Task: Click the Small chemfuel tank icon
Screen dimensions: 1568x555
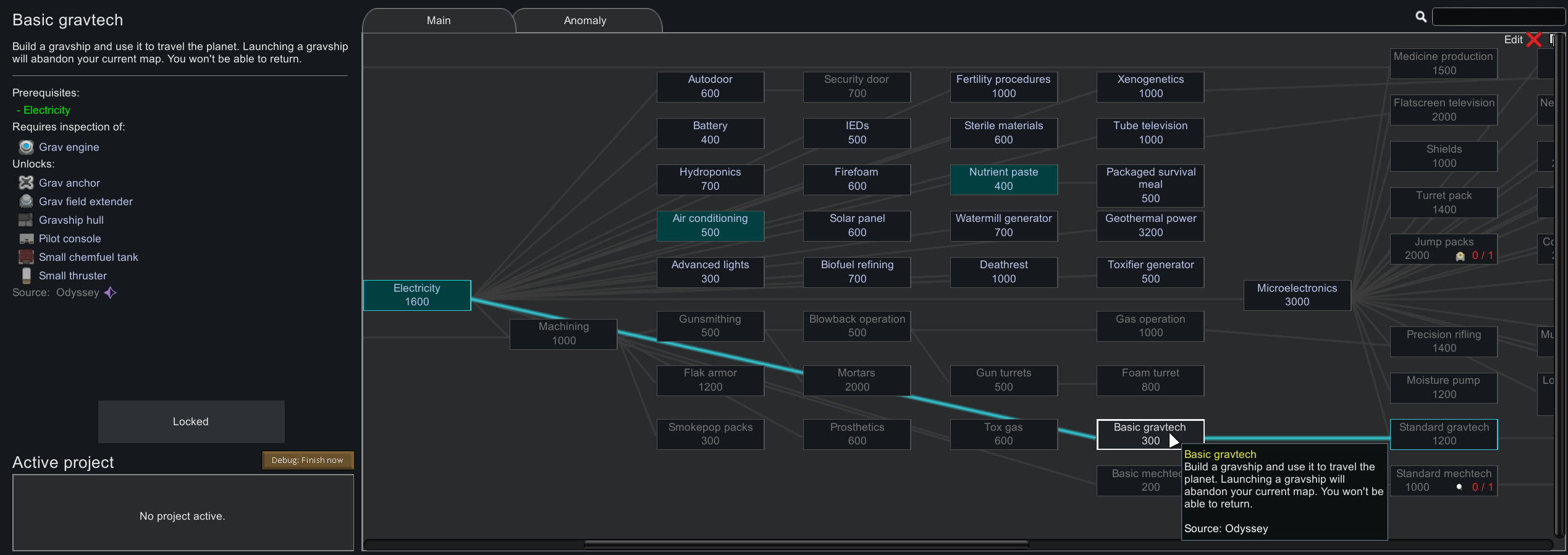Action: coord(26,257)
